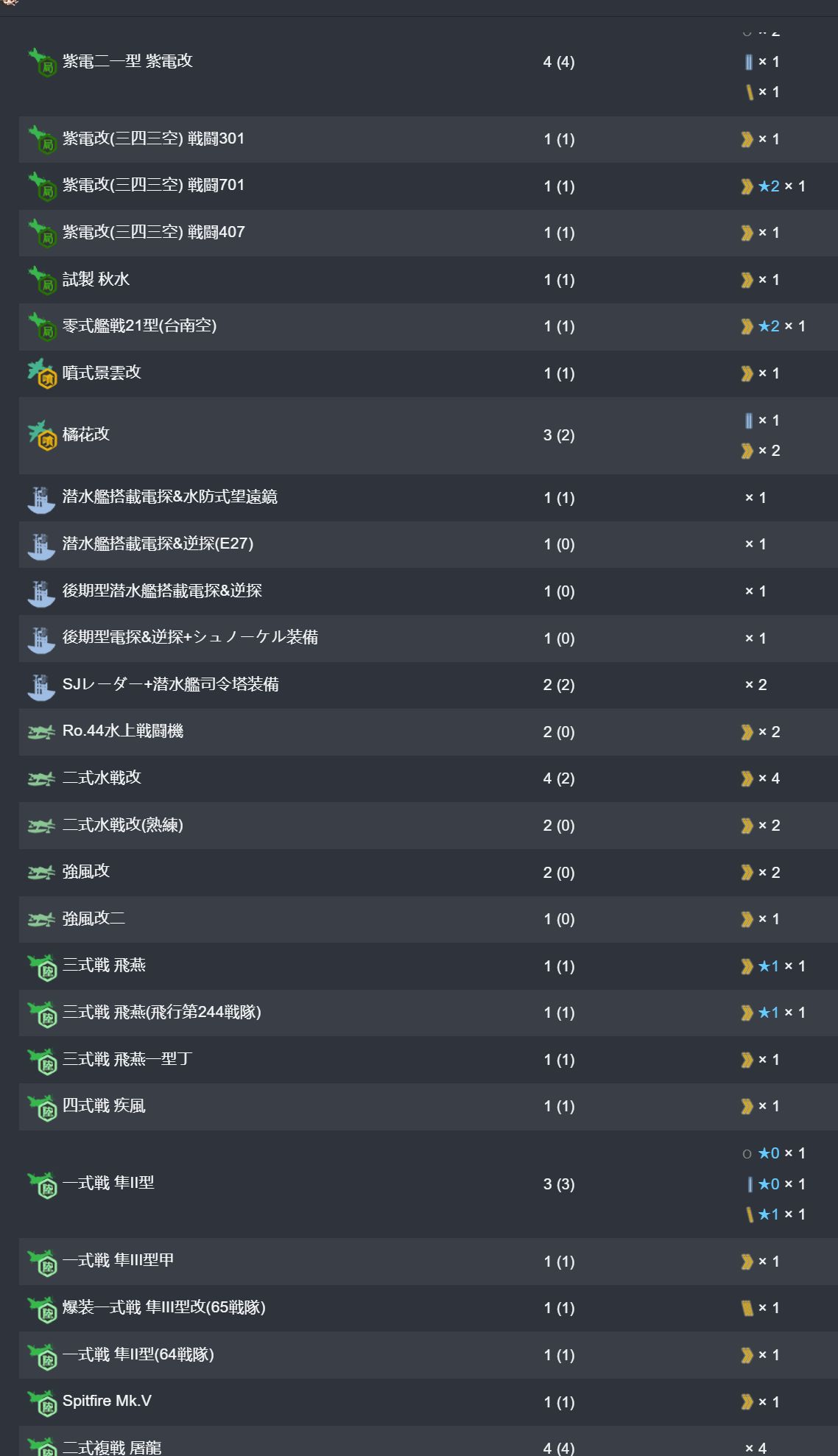Click the jet aircraft icon beside 橘花改
The width and height of the screenshot is (838, 1456).
coord(42,435)
